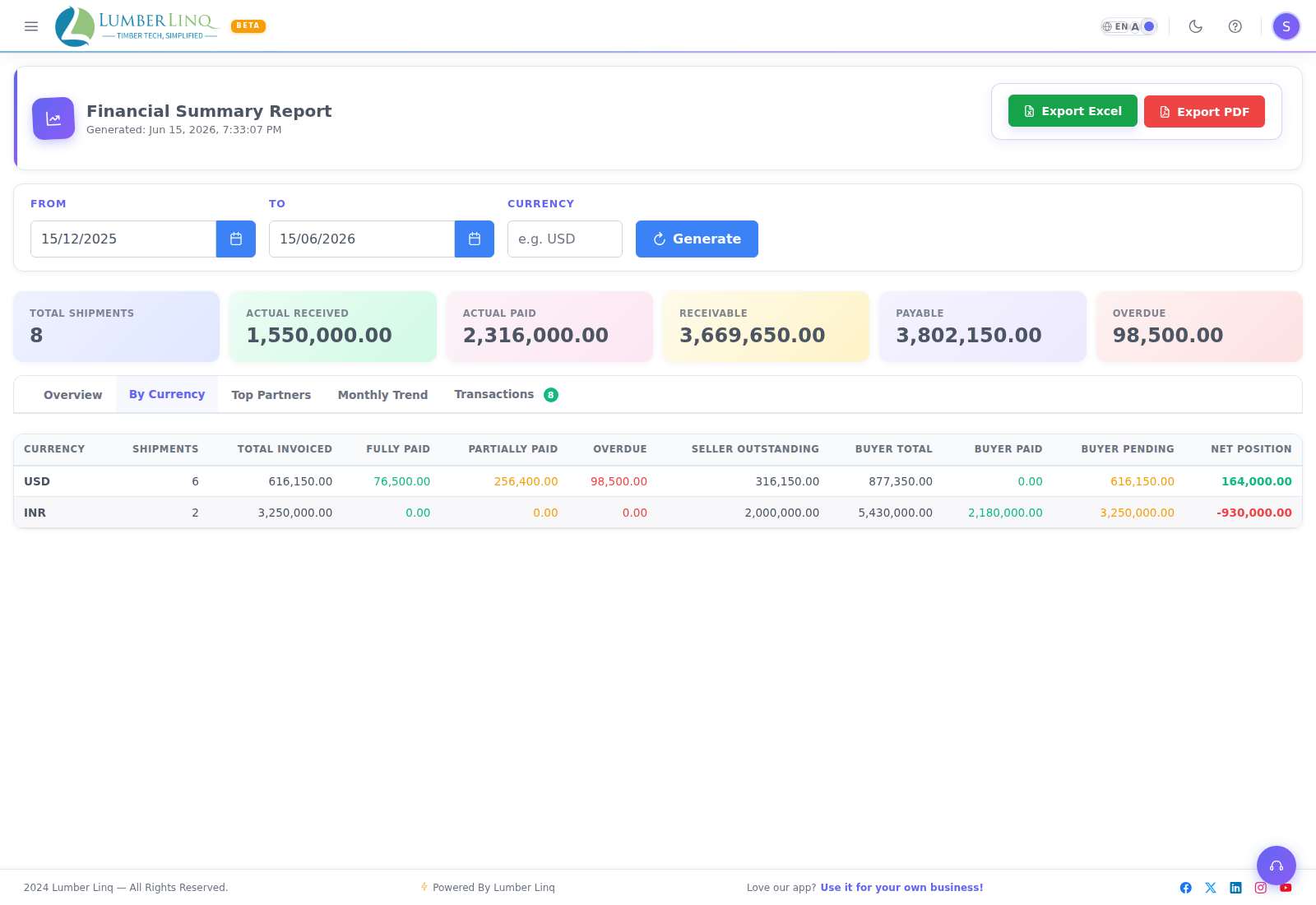This screenshot has width=1316, height=905.
Task: Select the Actual Received card
Action: [x=333, y=327]
